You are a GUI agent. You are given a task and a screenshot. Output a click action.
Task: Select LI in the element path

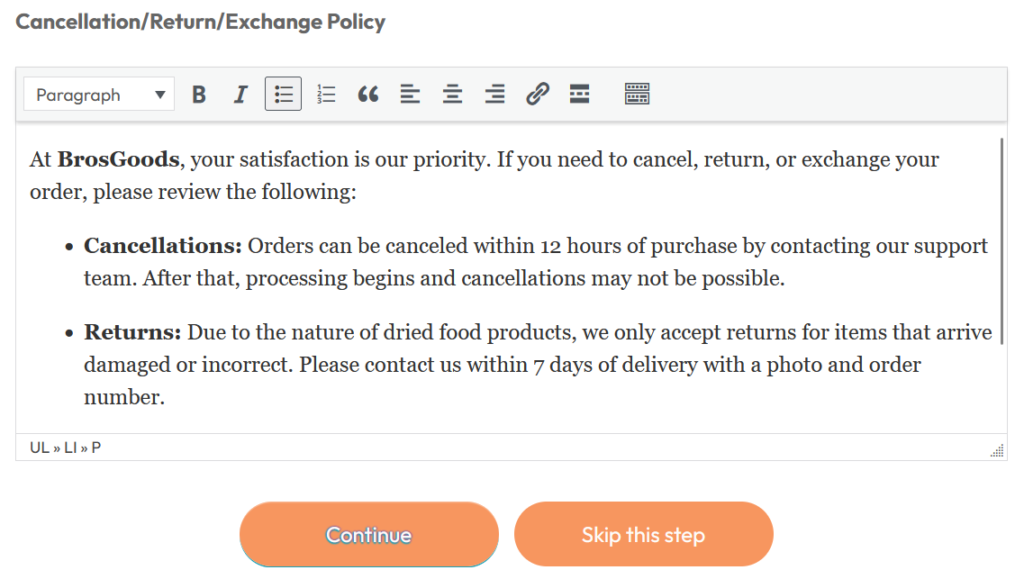tap(71, 448)
